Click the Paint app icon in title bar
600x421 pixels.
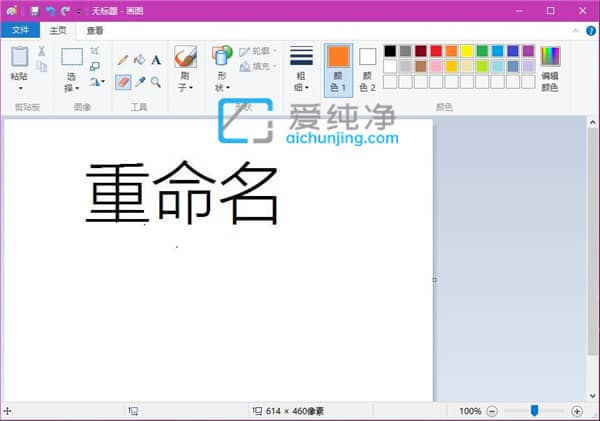(11, 11)
